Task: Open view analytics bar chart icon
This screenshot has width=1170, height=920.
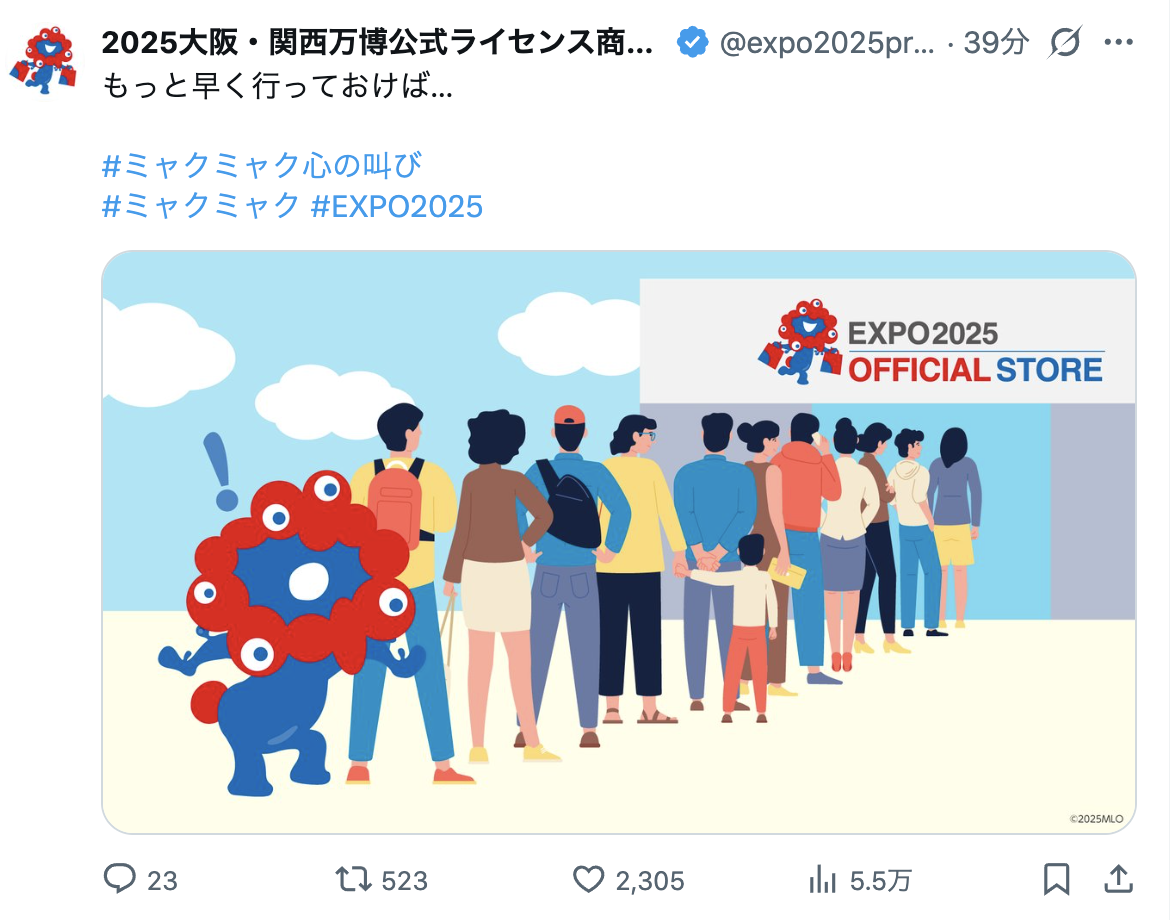Action: click(822, 879)
